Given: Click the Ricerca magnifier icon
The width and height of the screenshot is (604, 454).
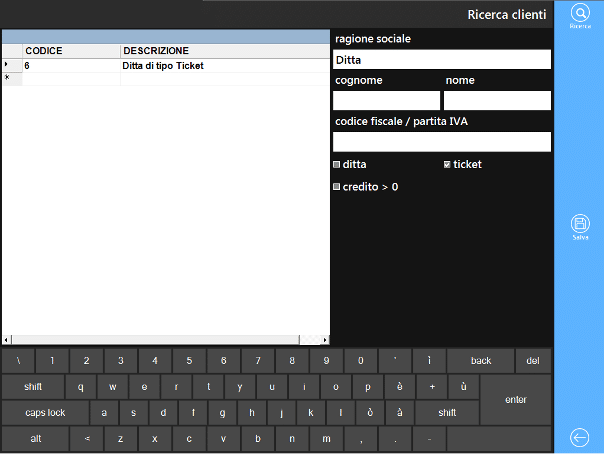Looking at the screenshot, I should point(580,13).
